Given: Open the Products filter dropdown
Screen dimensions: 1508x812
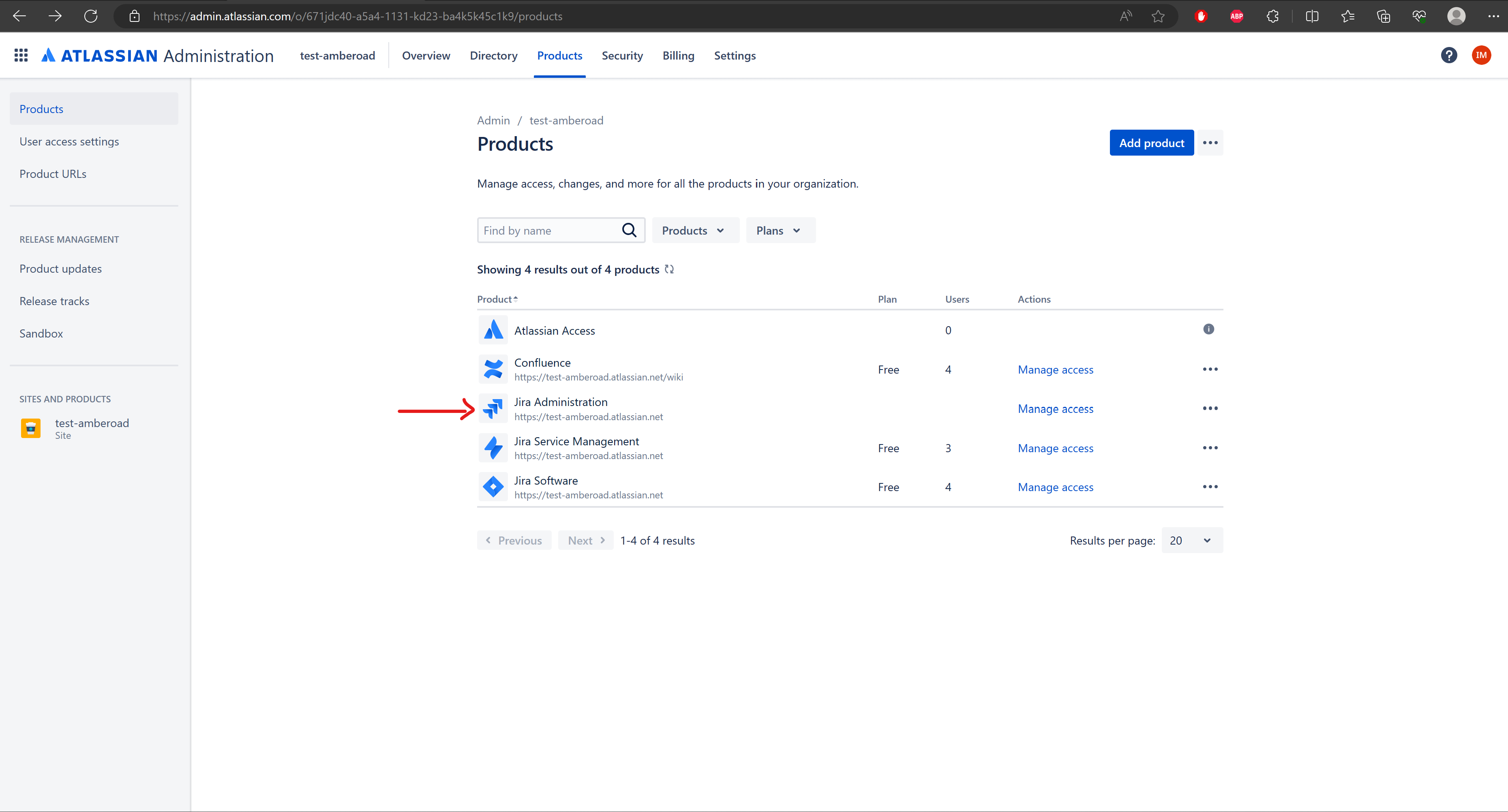Looking at the screenshot, I should click(696, 231).
